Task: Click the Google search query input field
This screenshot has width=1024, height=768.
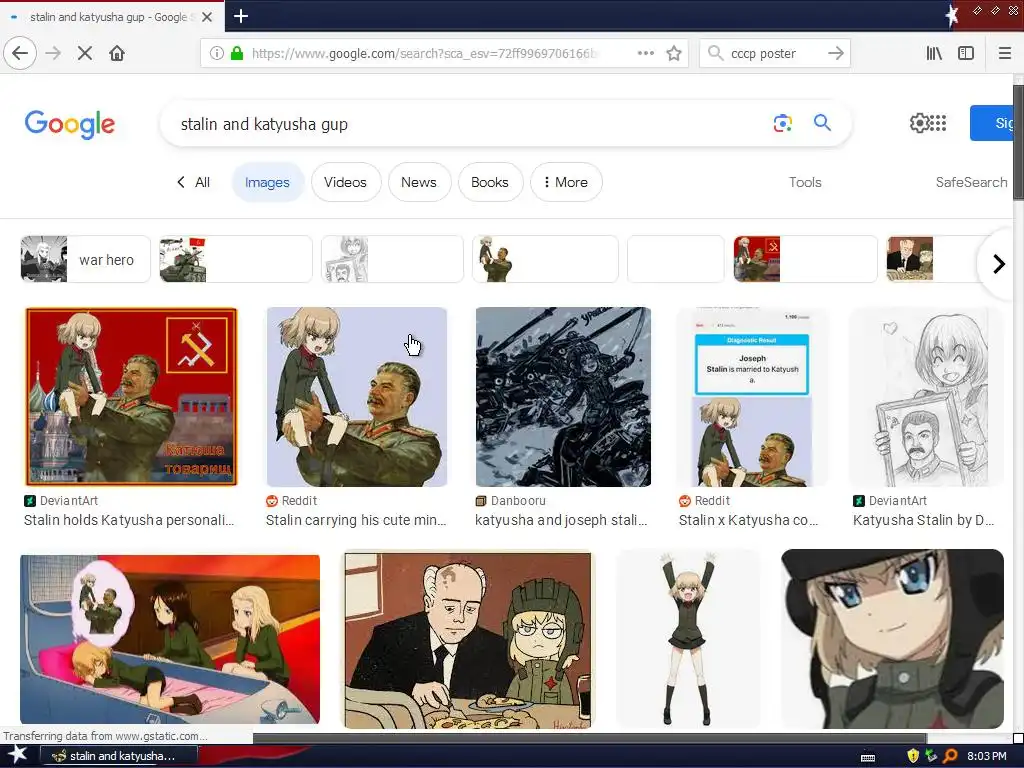Action: (470, 124)
